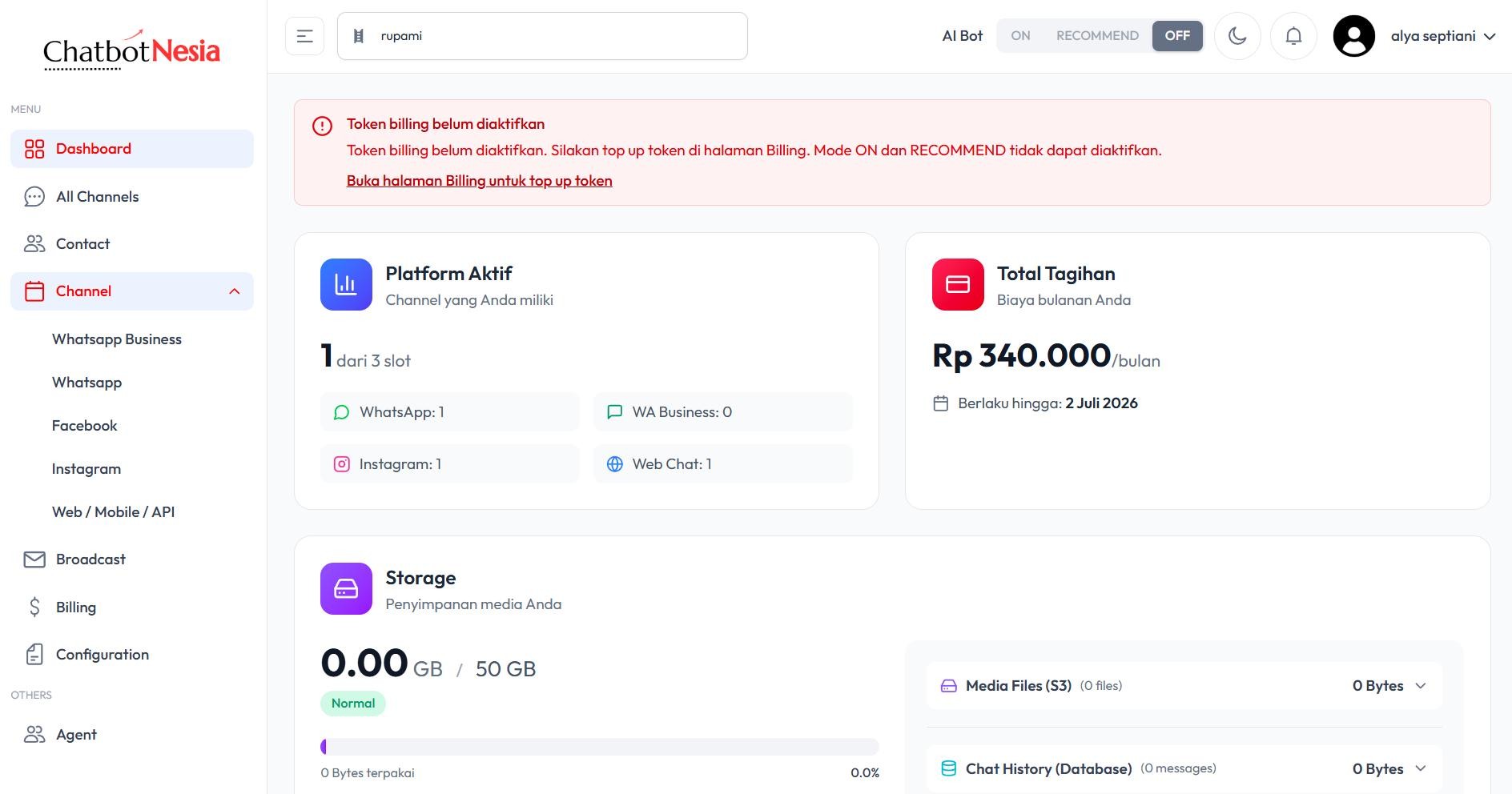The width and height of the screenshot is (1512, 794).
Task: Click the storage usage progress bar
Action: click(x=600, y=747)
